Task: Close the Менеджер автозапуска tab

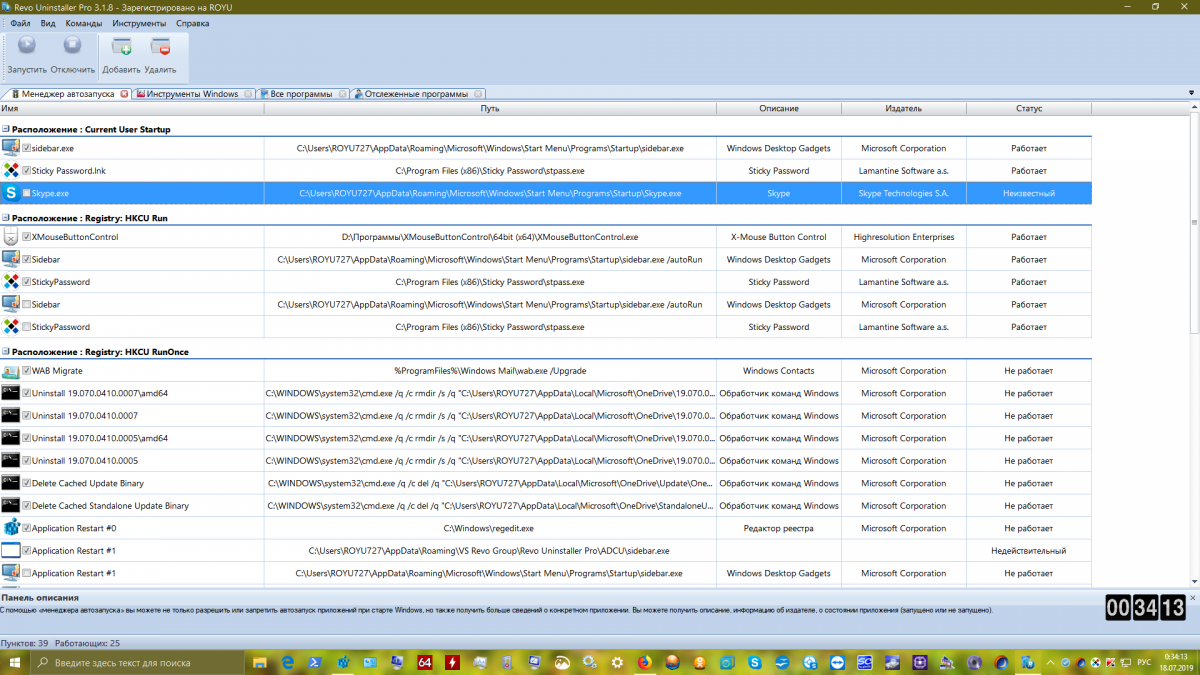Action: (124, 94)
